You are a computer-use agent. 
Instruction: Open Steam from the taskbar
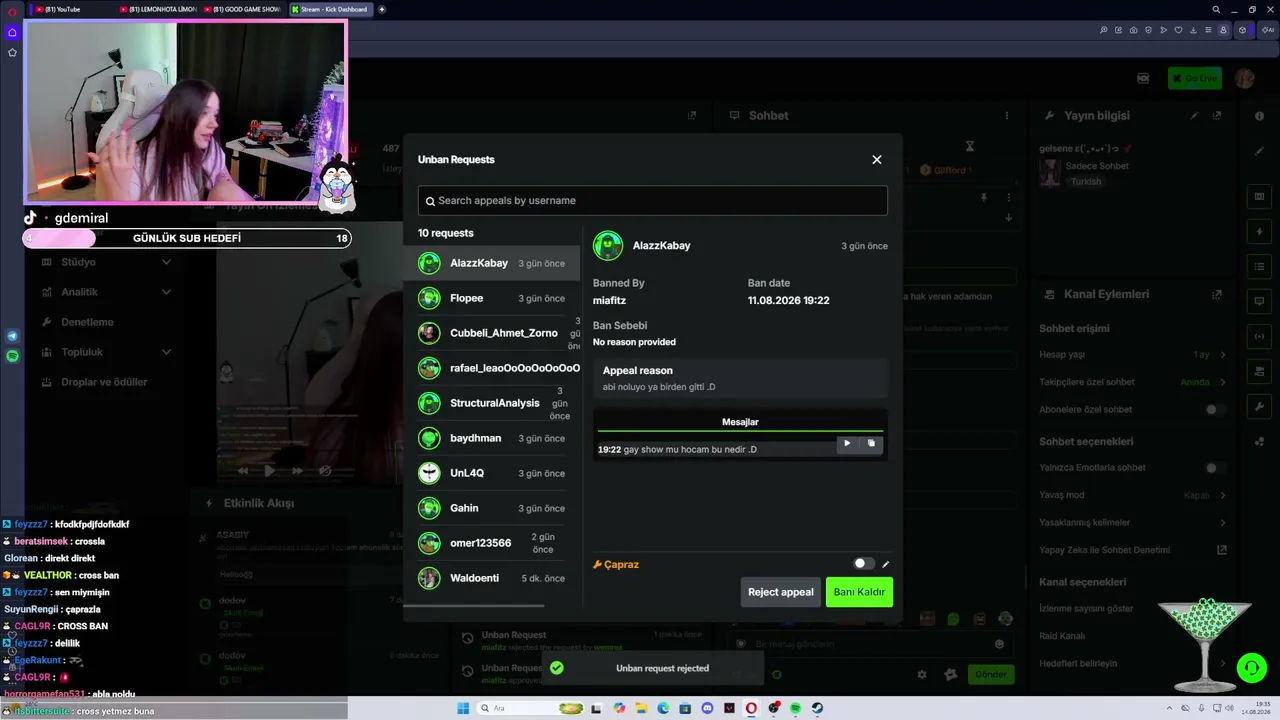(817, 708)
